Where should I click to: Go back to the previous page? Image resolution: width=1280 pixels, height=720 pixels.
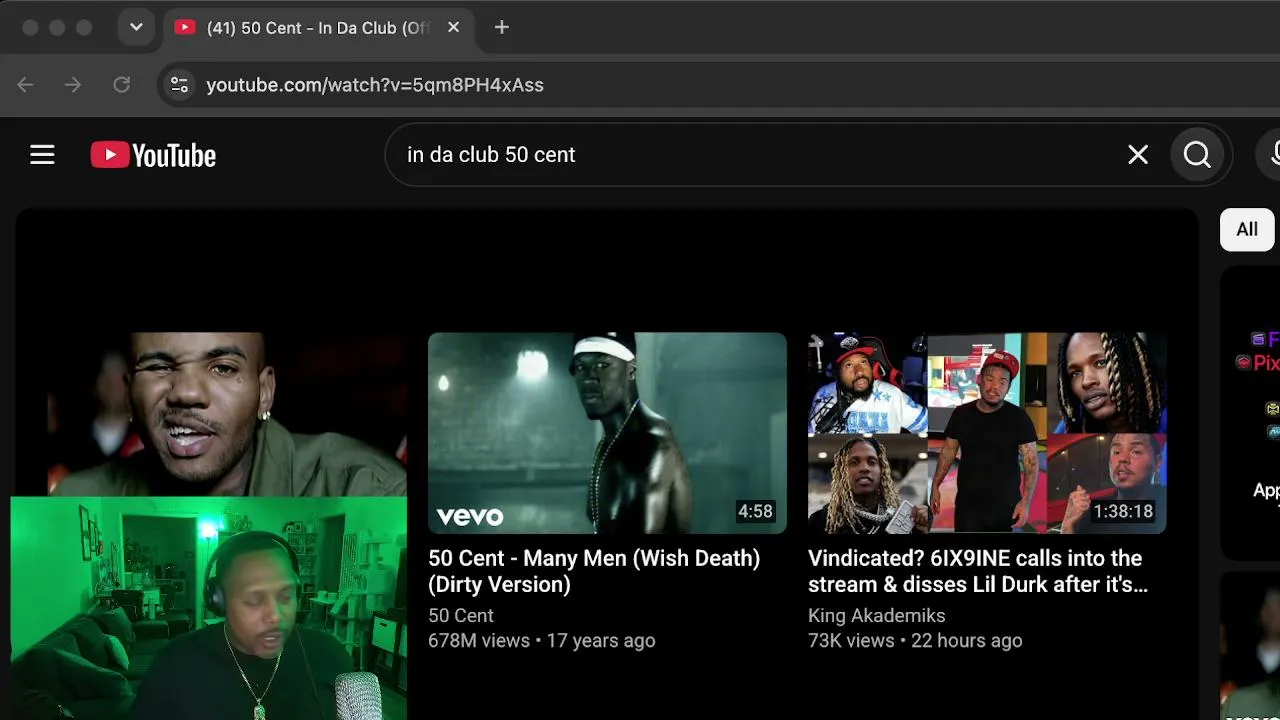25,85
